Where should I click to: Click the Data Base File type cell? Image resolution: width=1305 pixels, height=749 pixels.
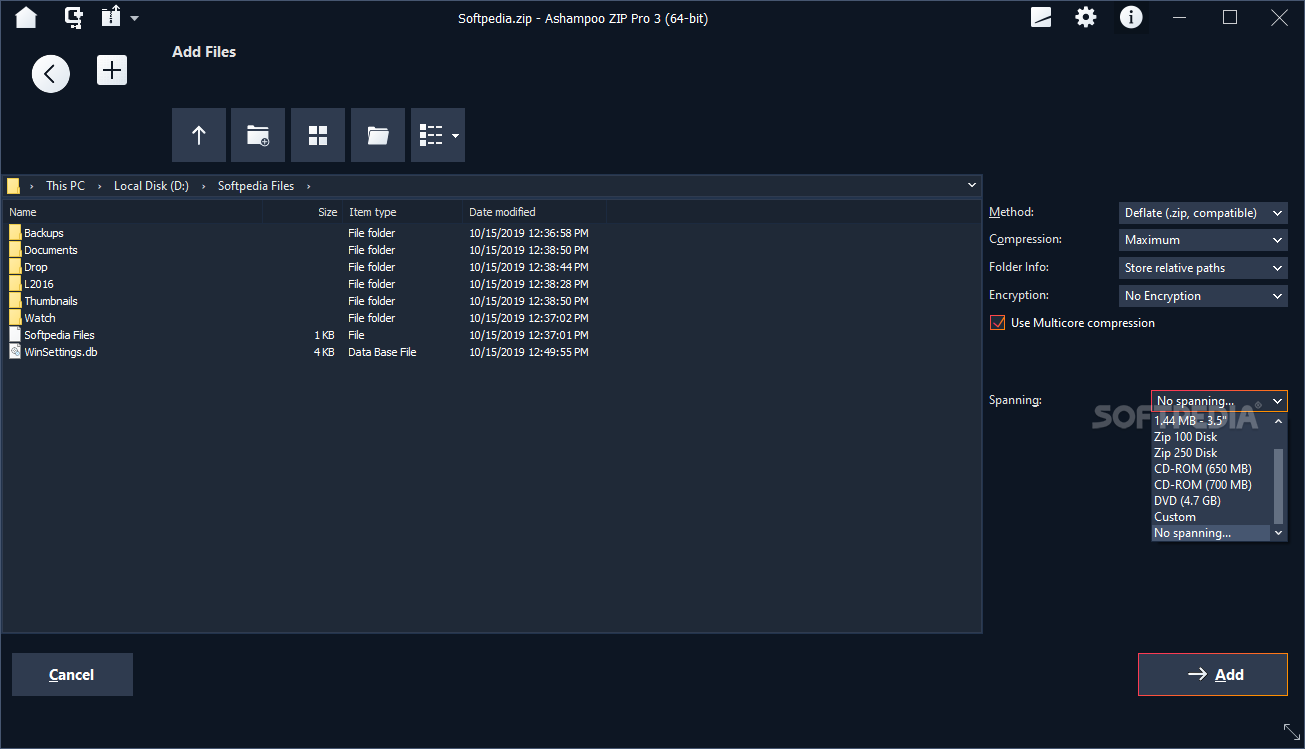382,352
